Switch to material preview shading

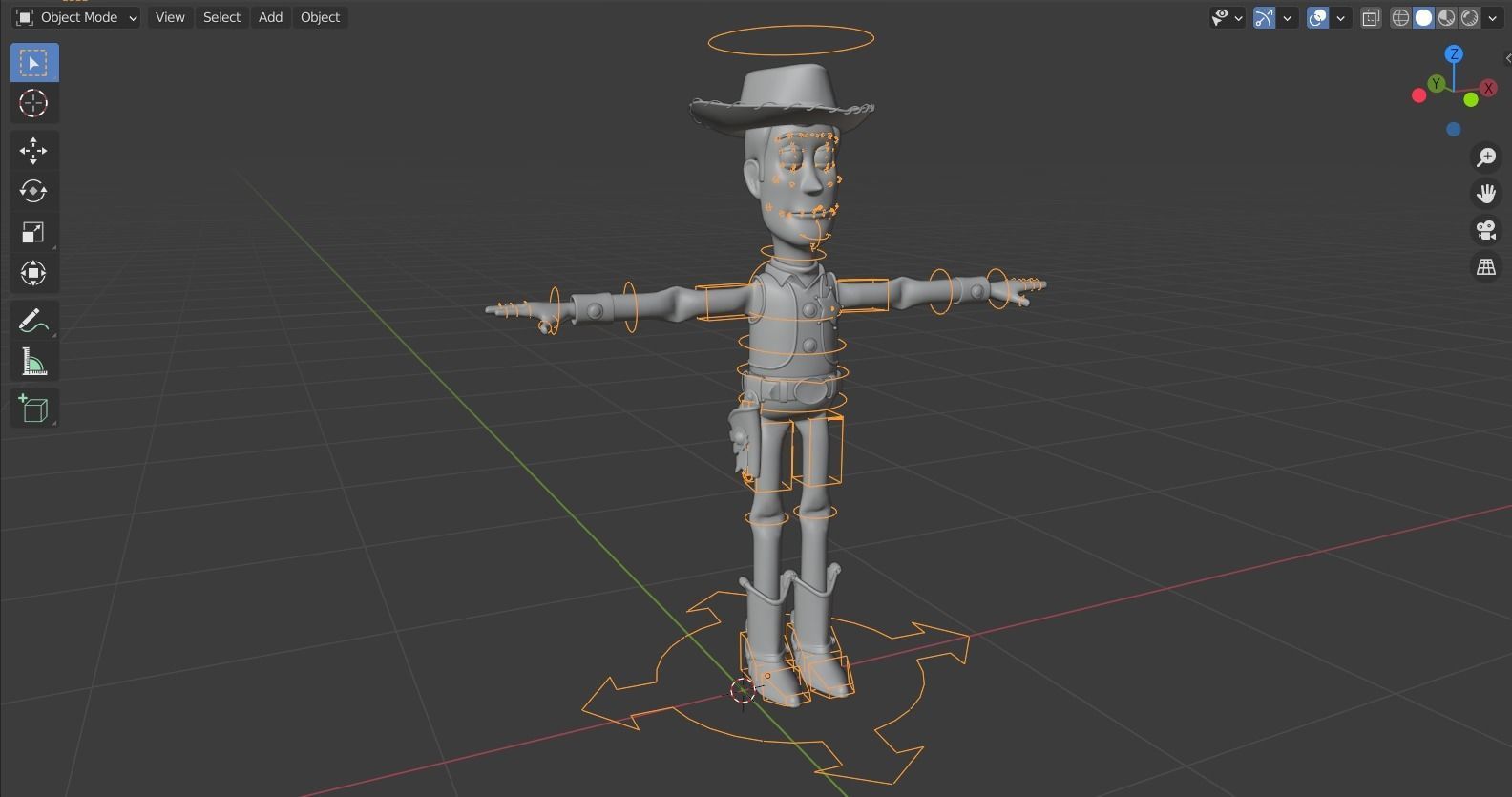coord(1446,17)
